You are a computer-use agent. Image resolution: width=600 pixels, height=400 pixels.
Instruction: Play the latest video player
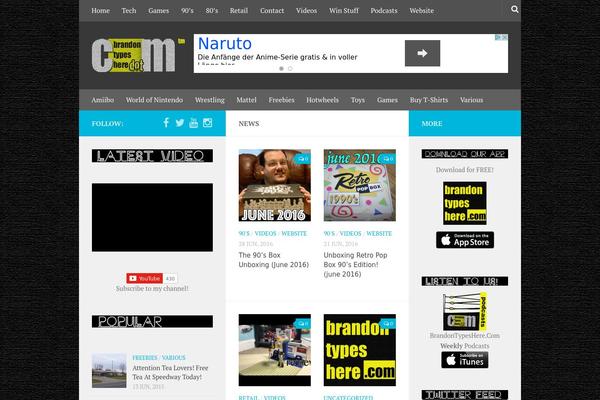click(x=152, y=217)
